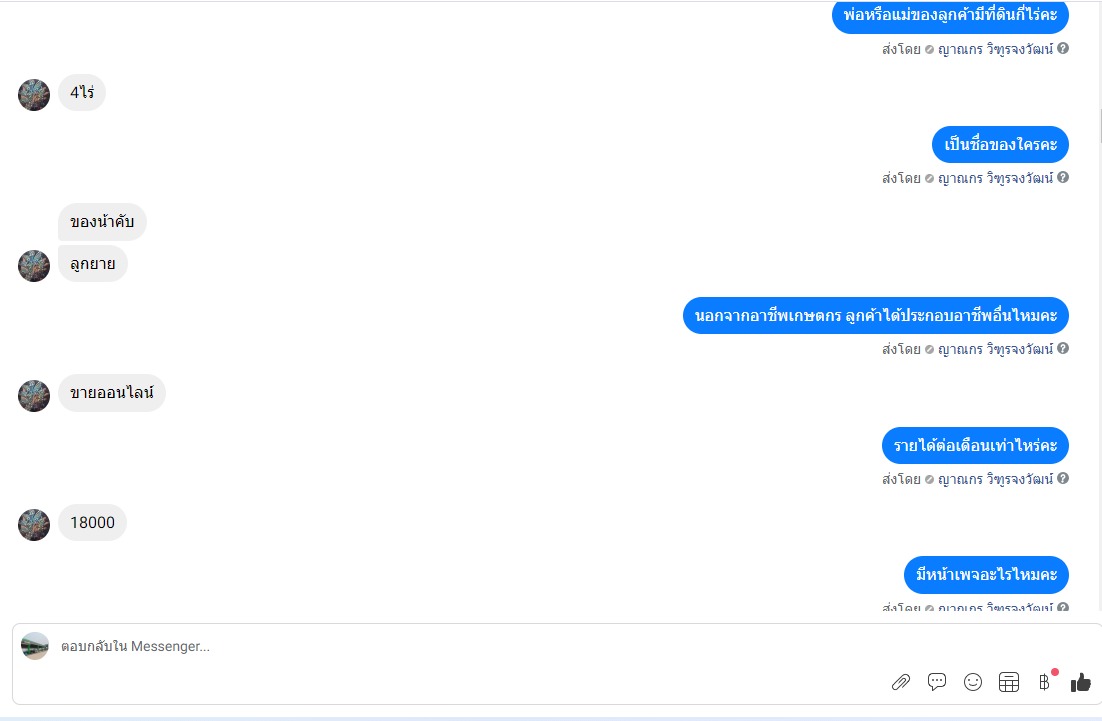The width and height of the screenshot is (1102, 721).
Task: Click help icon beside the topmost sender name
Action: click(1063, 48)
